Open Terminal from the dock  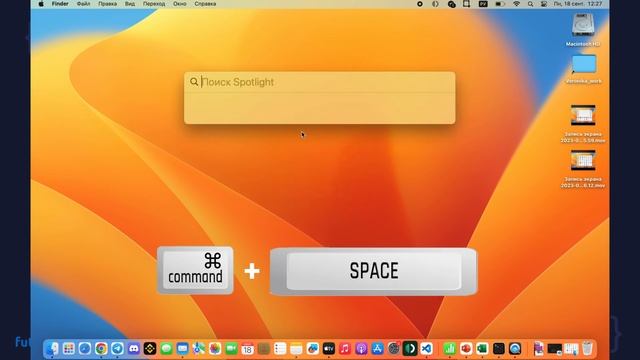[498, 348]
